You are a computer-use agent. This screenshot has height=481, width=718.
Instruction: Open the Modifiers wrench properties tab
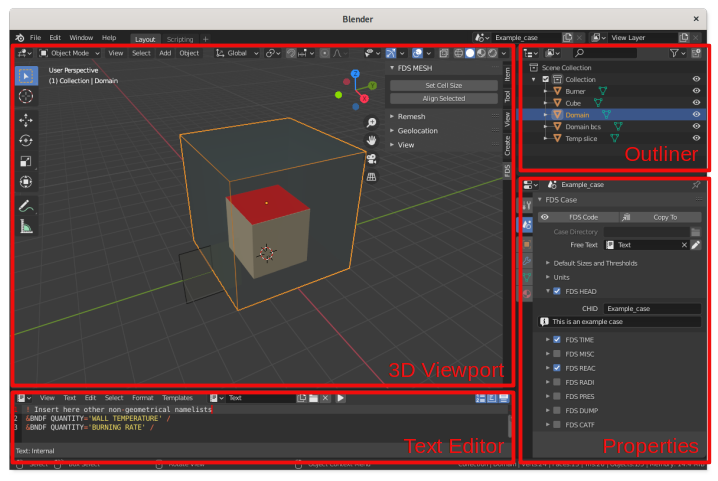pos(527,261)
